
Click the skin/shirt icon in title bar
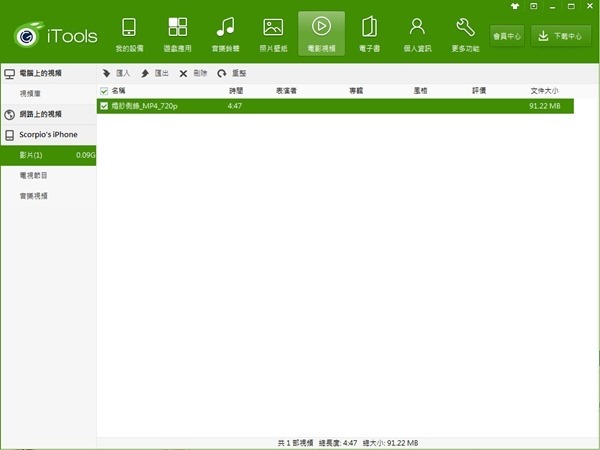pyautogui.click(x=515, y=6)
